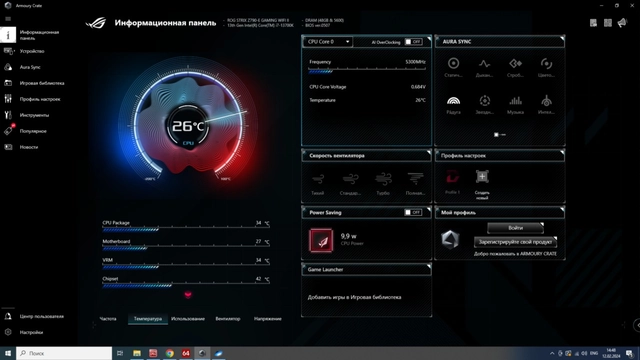Click the Войти button

516,228
